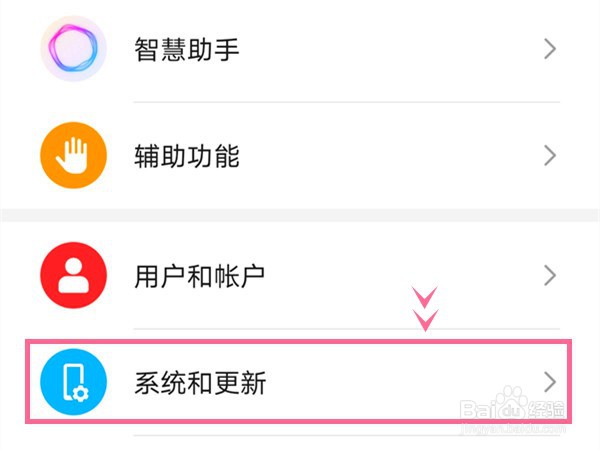Expand the 智慧助手 row chevron

pyautogui.click(x=549, y=48)
